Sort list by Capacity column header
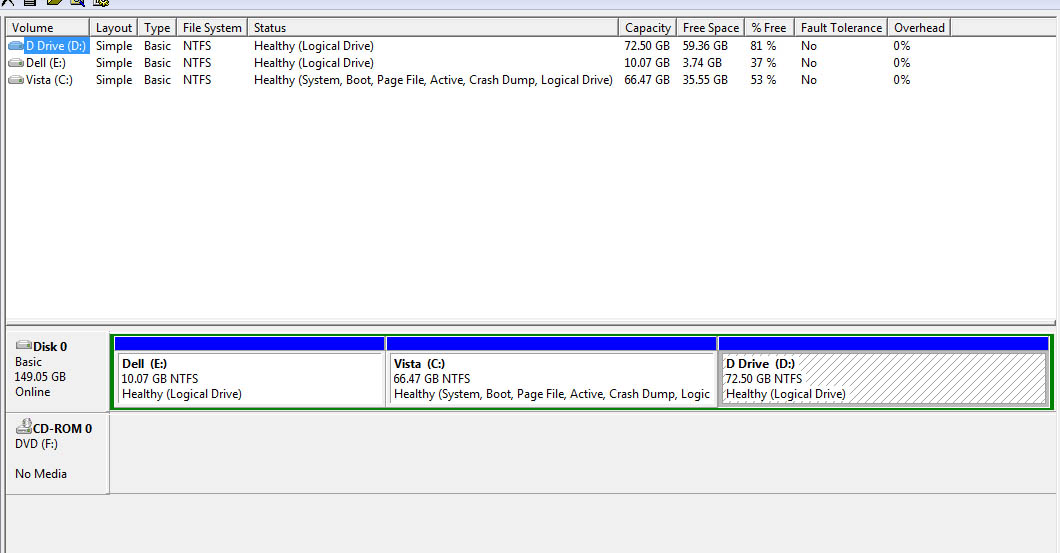1060x553 pixels. (647, 28)
